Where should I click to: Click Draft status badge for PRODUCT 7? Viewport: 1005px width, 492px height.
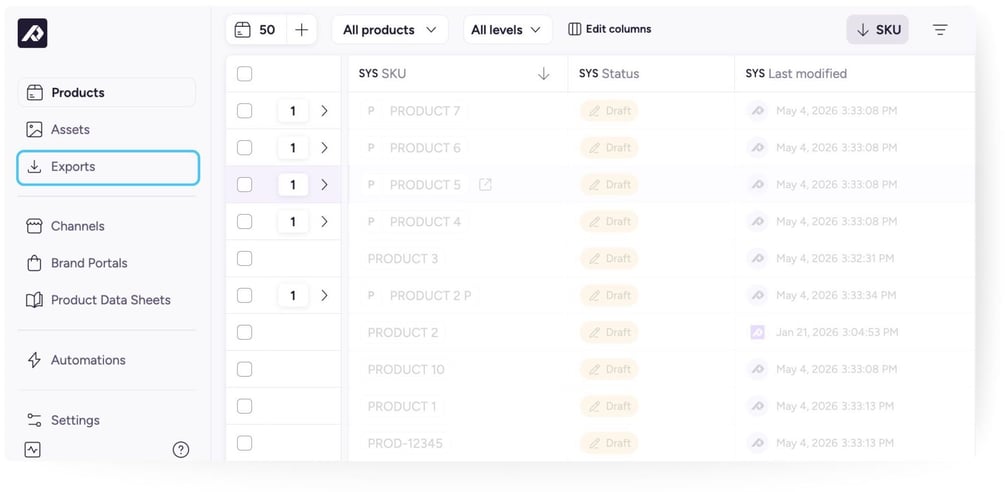click(610, 111)
